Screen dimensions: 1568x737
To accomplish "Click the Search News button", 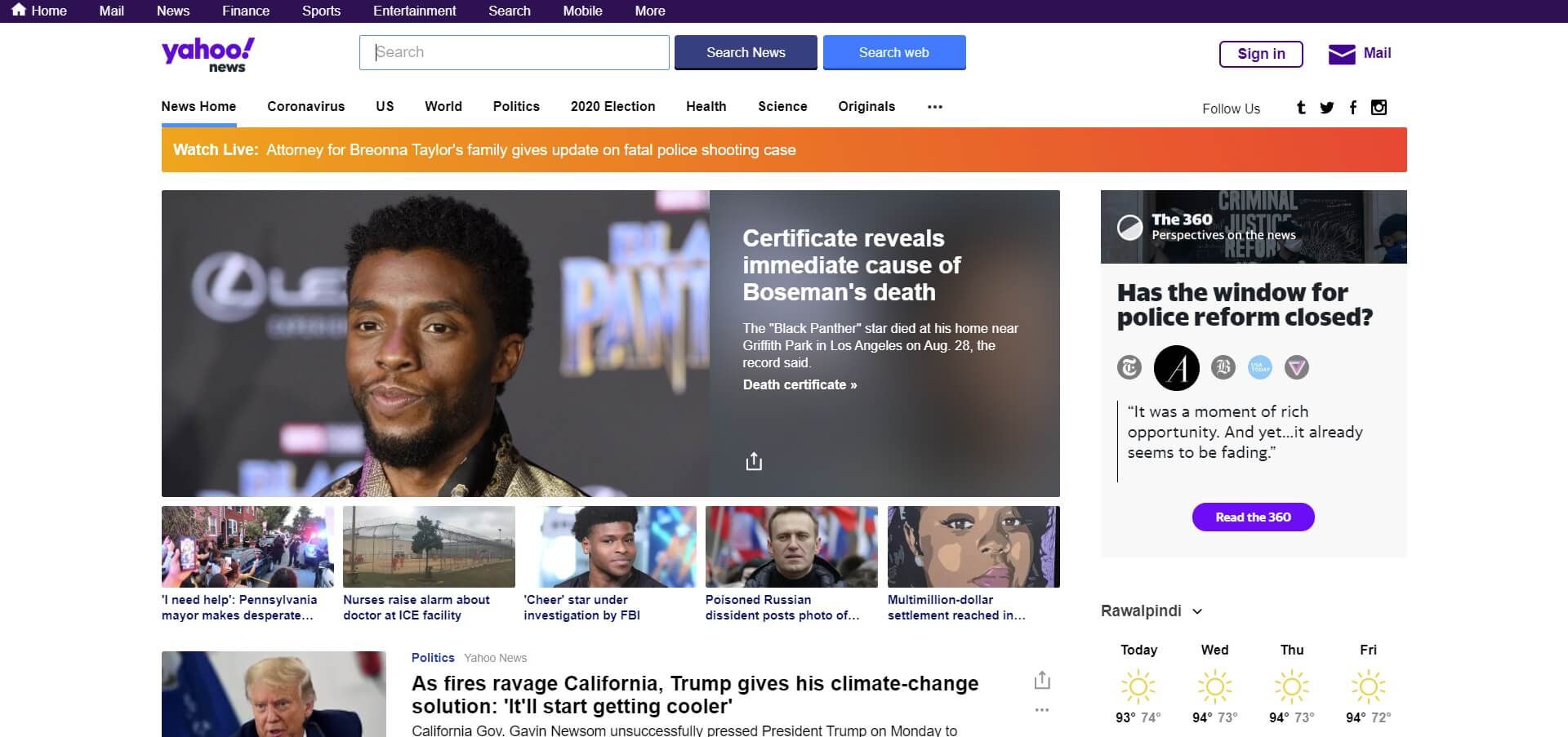I will 746,52.
